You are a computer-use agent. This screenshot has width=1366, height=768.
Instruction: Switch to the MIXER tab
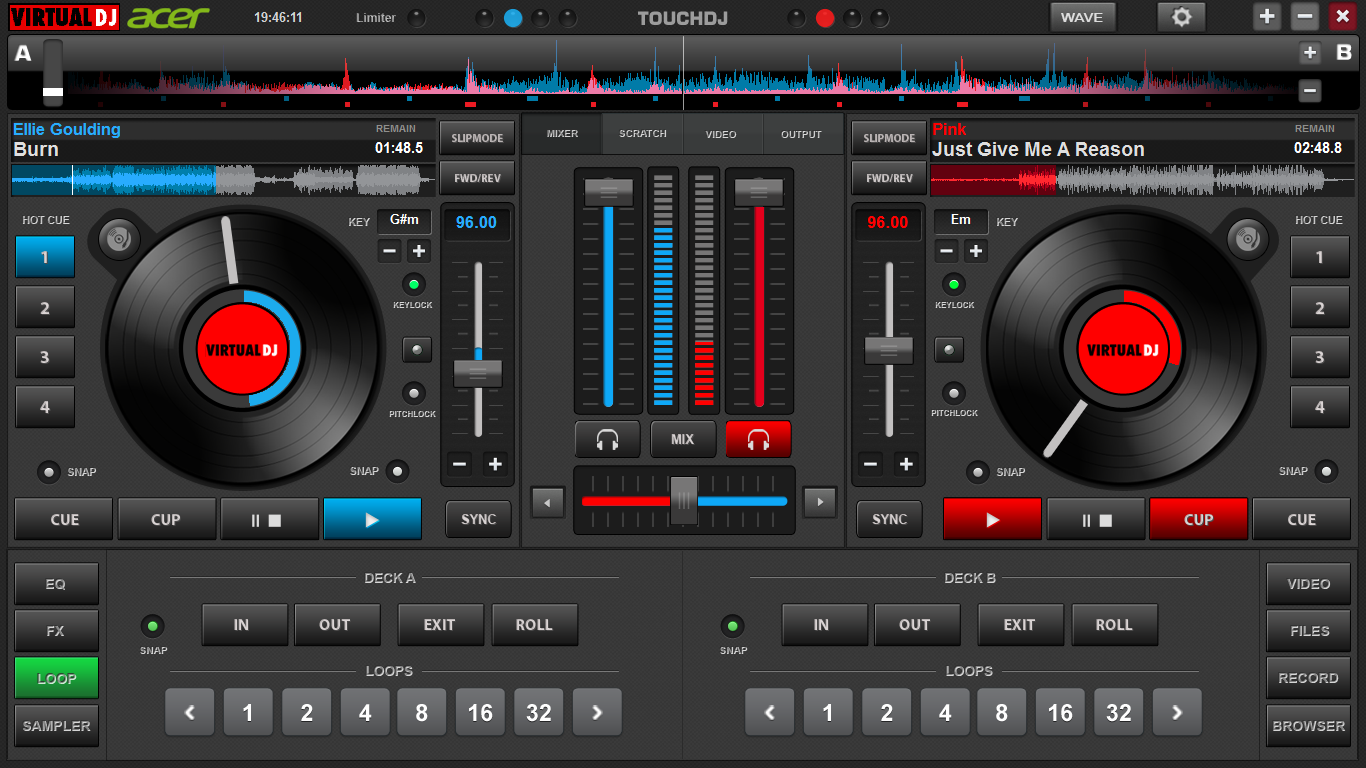click(x=562, y=134)
